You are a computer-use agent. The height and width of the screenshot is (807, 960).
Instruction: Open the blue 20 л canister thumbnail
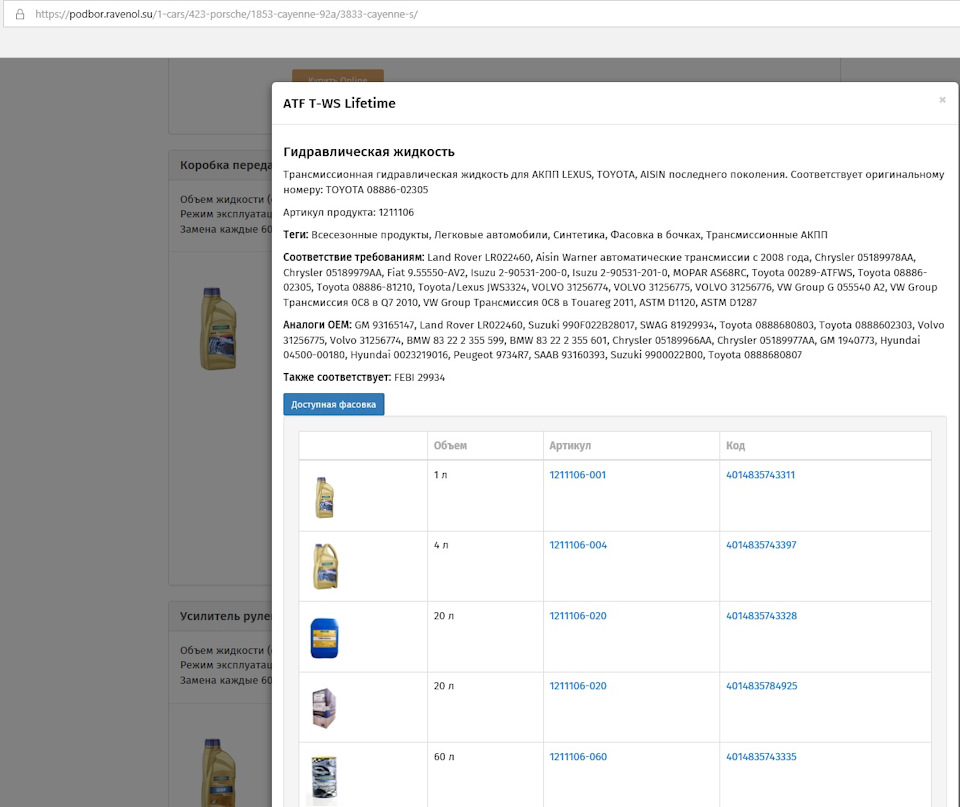coord(324,638)
